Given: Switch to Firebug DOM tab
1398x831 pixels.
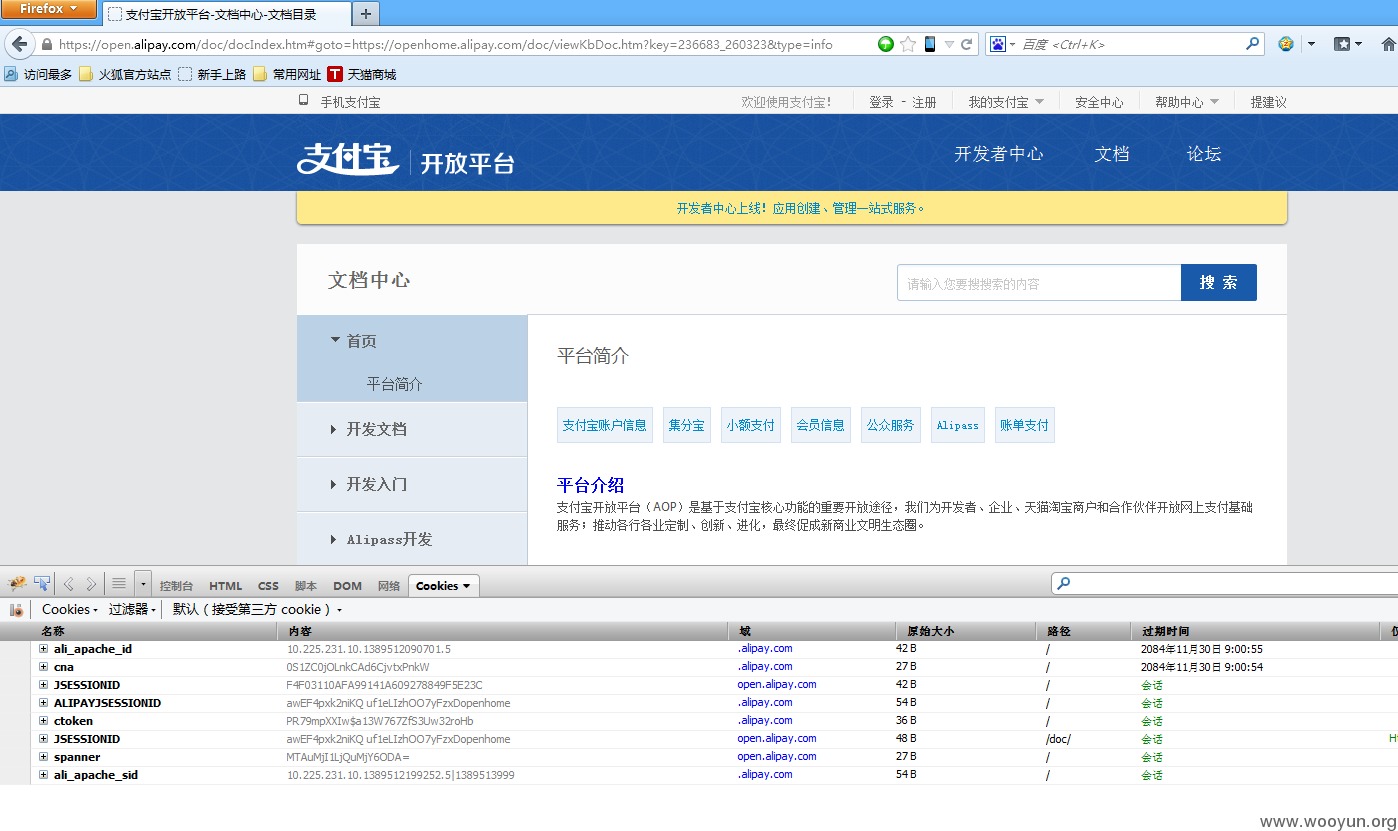Looking at the screenshot, I should click(347, 586).
